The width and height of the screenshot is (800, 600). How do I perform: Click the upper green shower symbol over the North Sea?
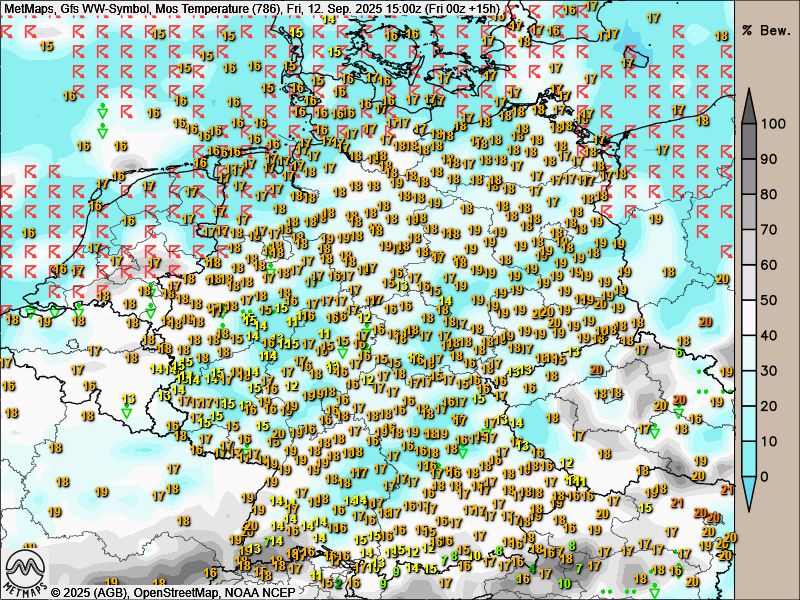102,113
